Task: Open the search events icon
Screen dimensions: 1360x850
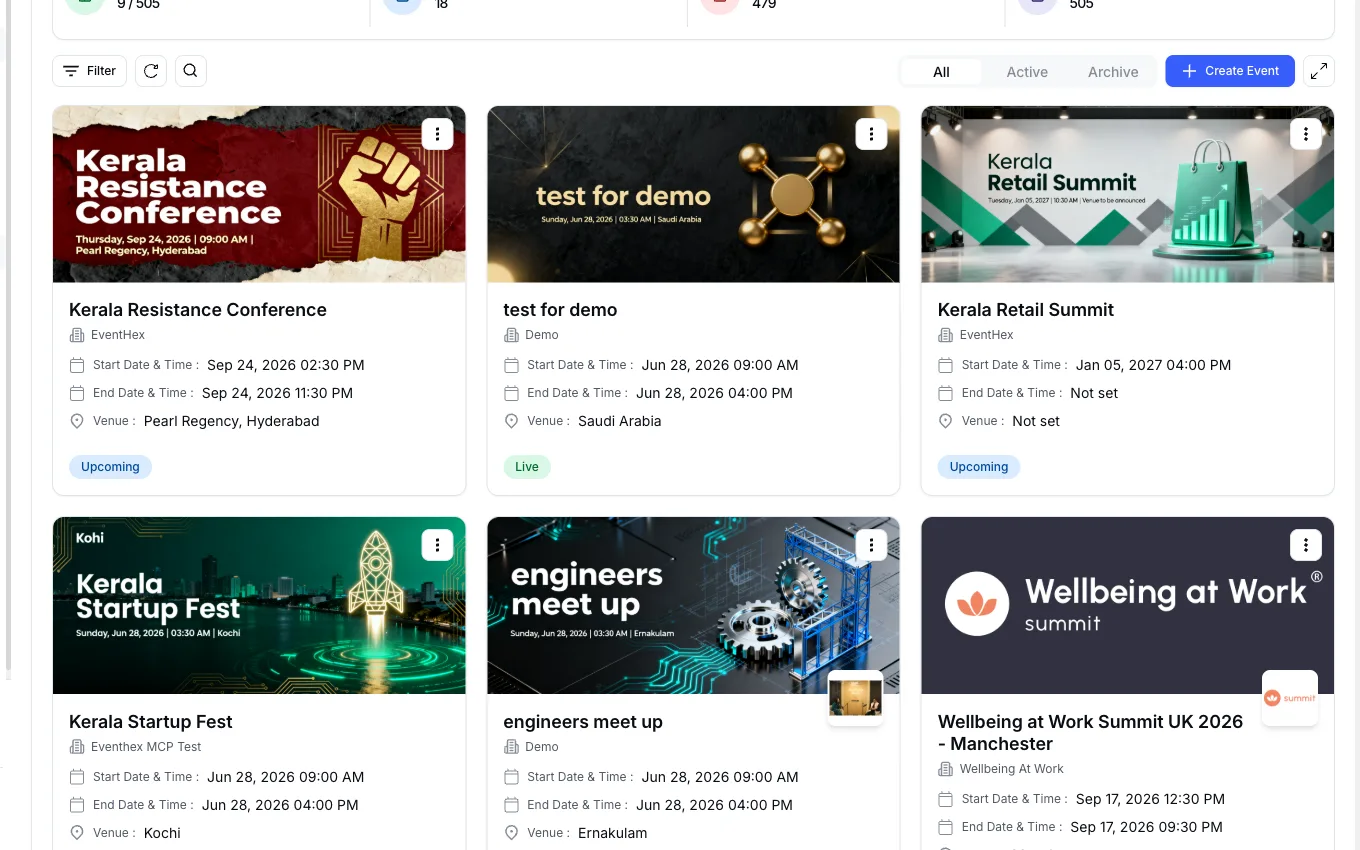Action: (191, 71)
